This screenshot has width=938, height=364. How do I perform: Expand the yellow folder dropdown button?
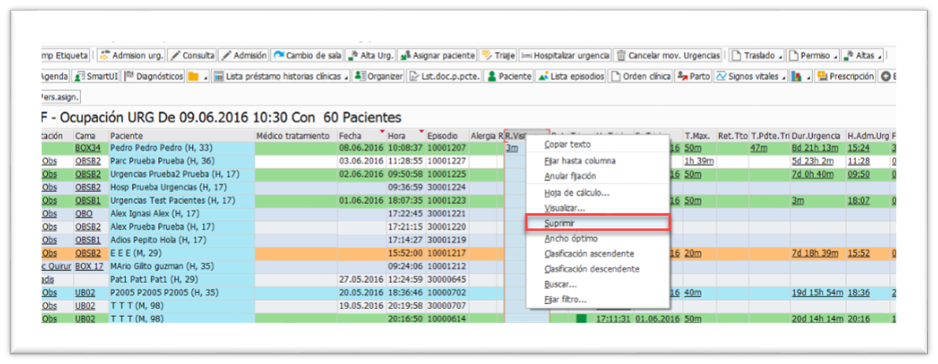[x=206, y=77]
